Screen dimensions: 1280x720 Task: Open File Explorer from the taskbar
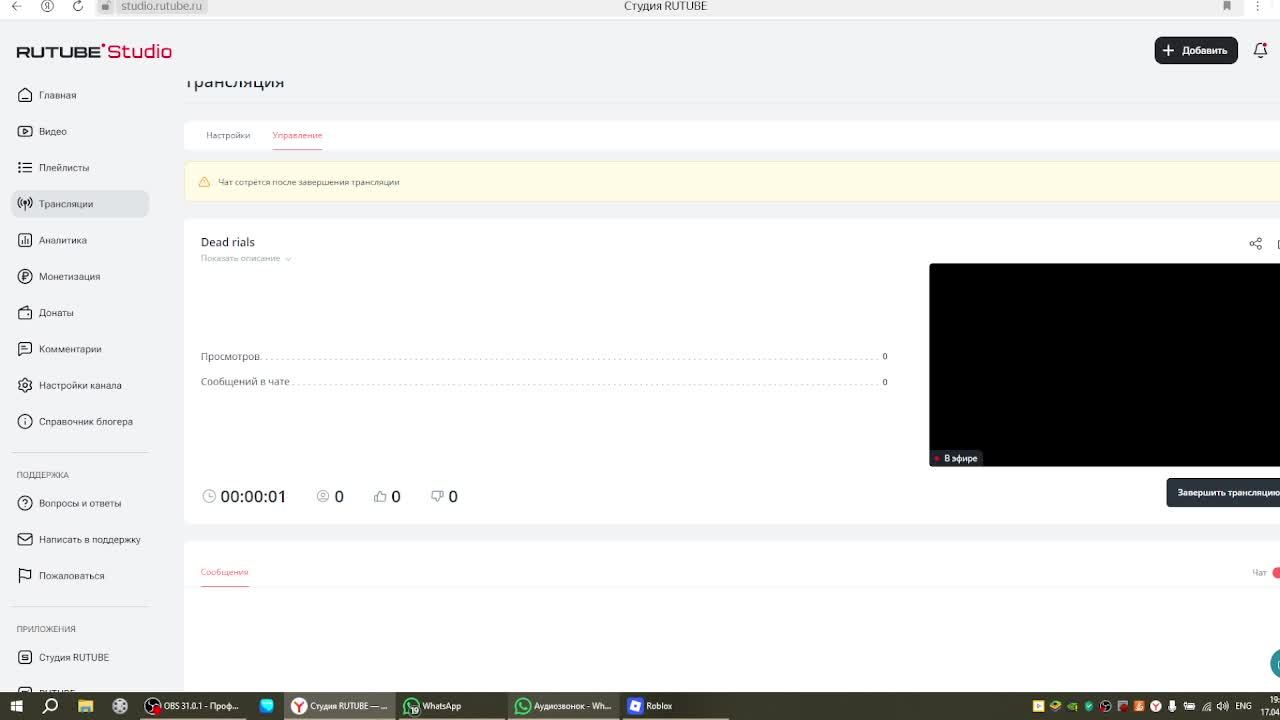tap(86, 706)
